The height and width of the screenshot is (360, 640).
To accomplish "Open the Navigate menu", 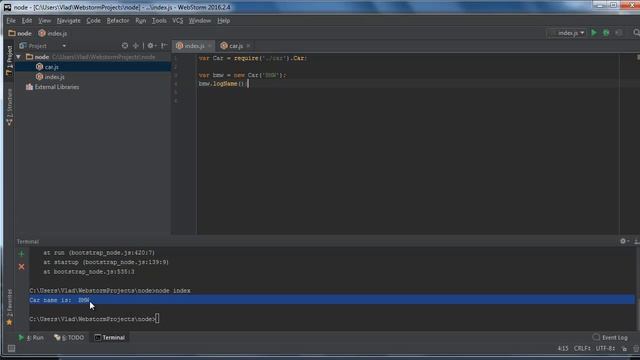I will pos(69,20).
